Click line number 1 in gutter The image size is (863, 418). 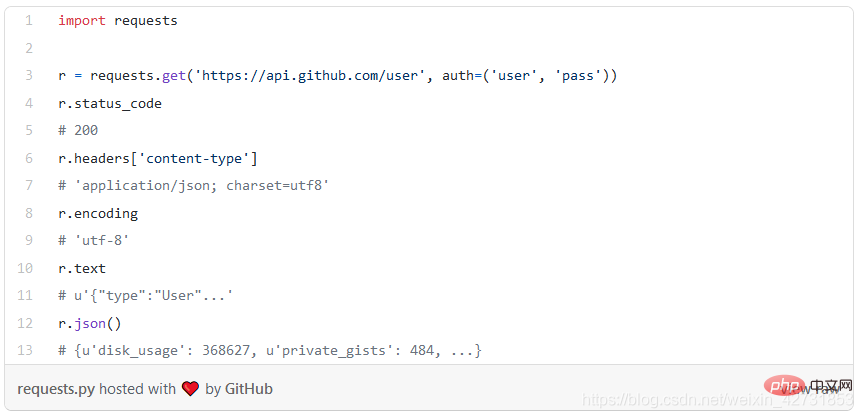click(x=28, y=21)
